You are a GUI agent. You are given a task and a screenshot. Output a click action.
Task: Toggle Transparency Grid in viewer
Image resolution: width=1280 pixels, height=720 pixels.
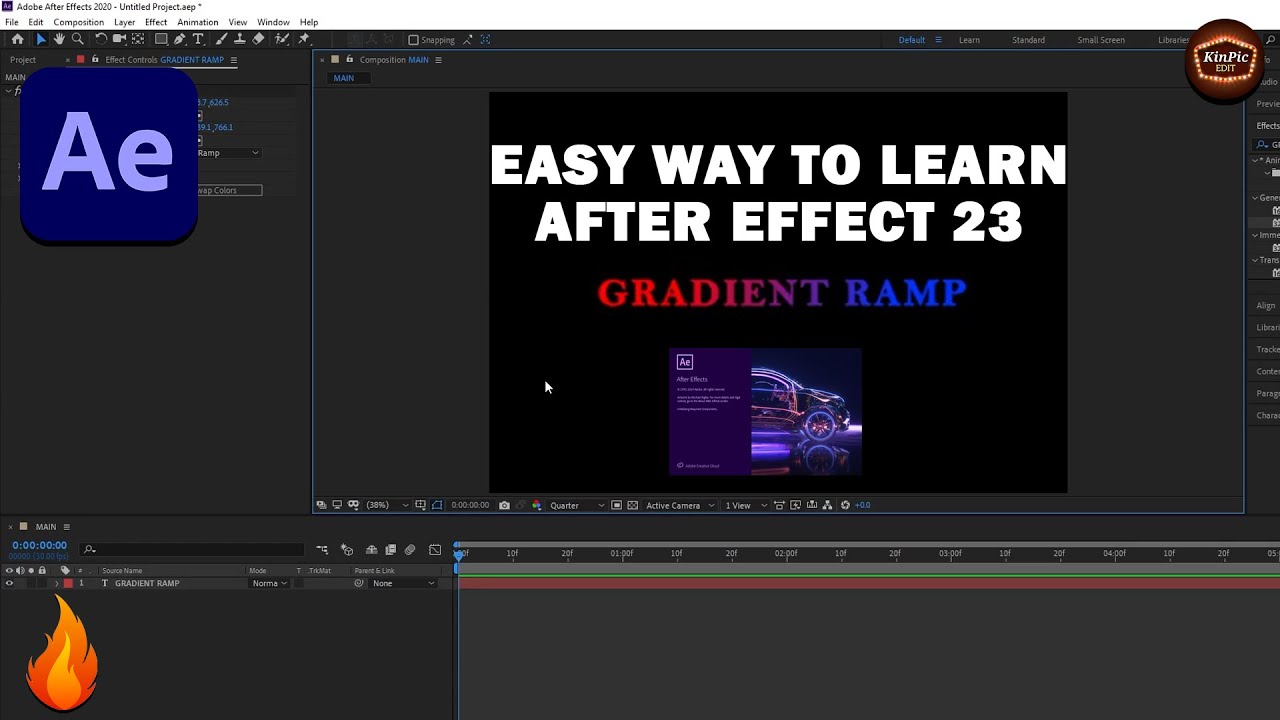click(x=632, y=505)
